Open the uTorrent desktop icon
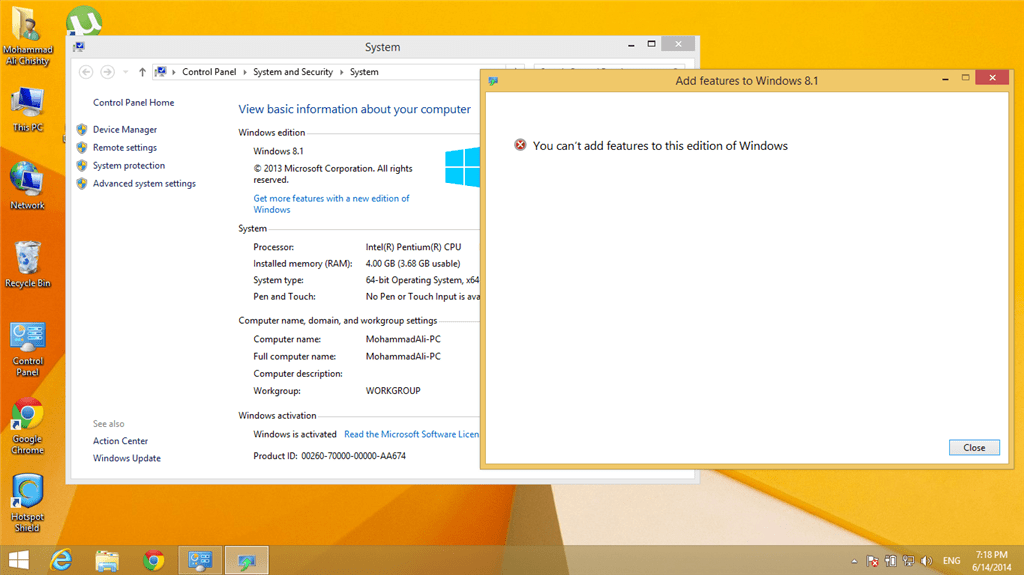Image resolution: width=1024 pixels, height=575 pixels. click(84, 20)
